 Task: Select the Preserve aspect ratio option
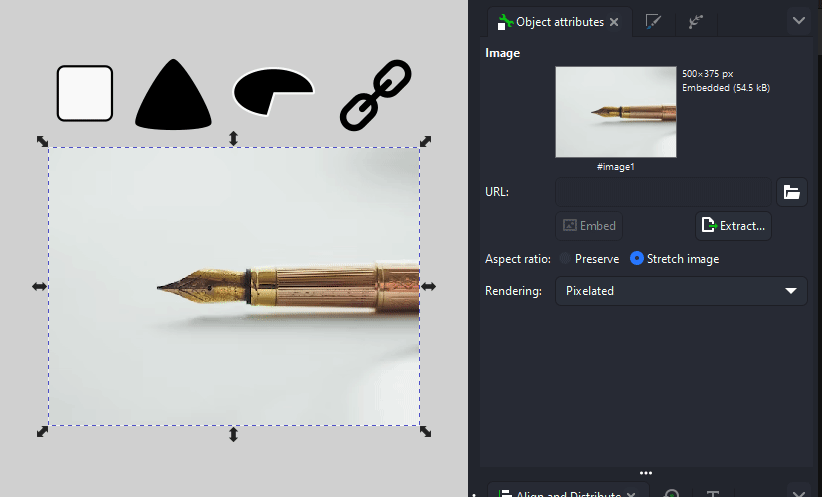click(x=566, y=259)
